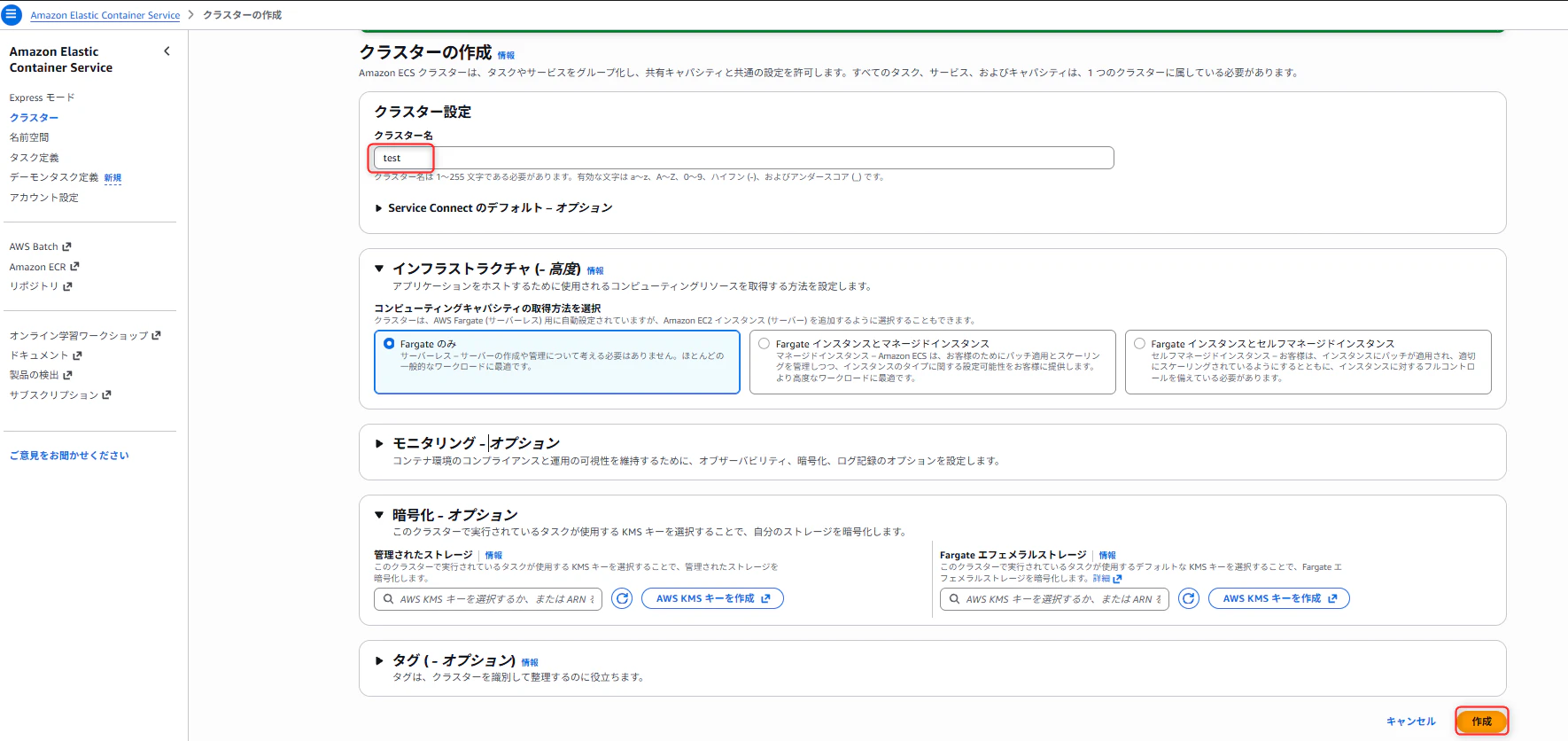The height and width of the screenshot is (741, 1568).
Task: Select Fargate インスタンスとセルフマネージドインスタンス radio option
Action: pos(1139,343)
